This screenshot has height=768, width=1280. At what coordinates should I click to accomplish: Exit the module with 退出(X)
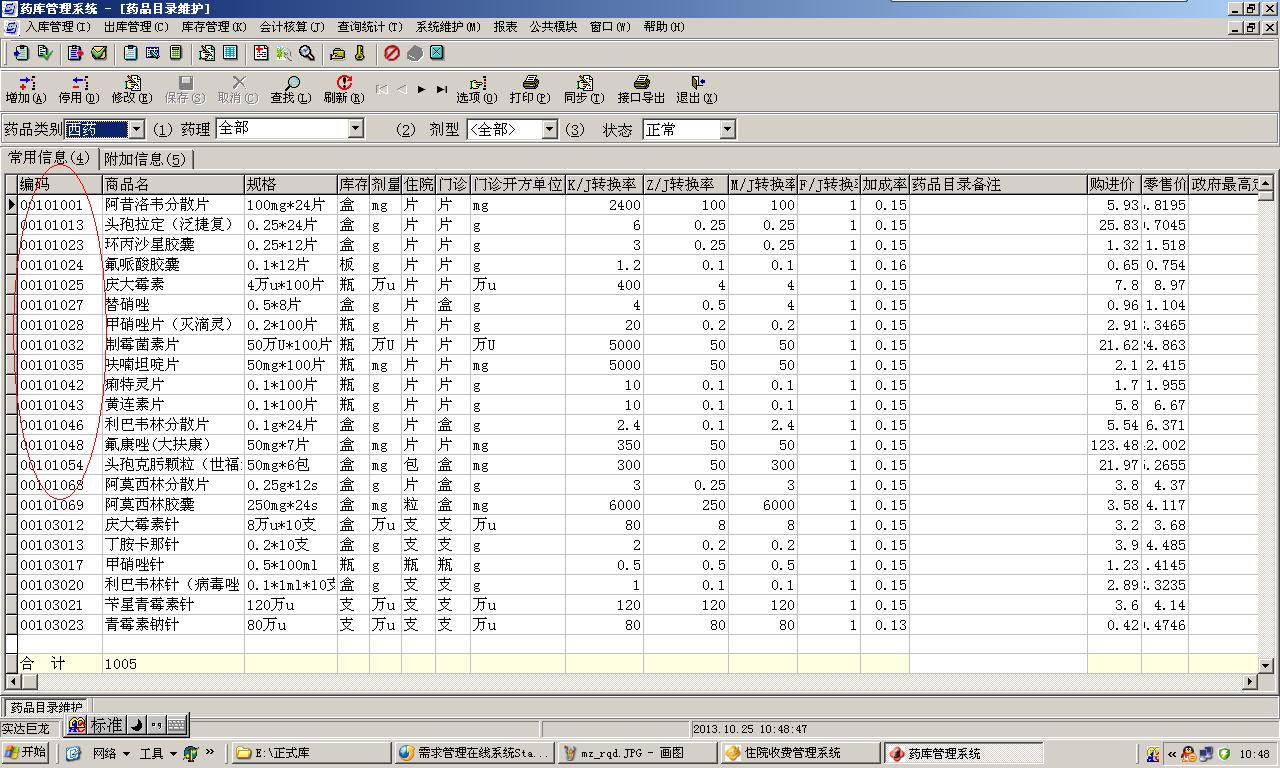pos(696,90)
